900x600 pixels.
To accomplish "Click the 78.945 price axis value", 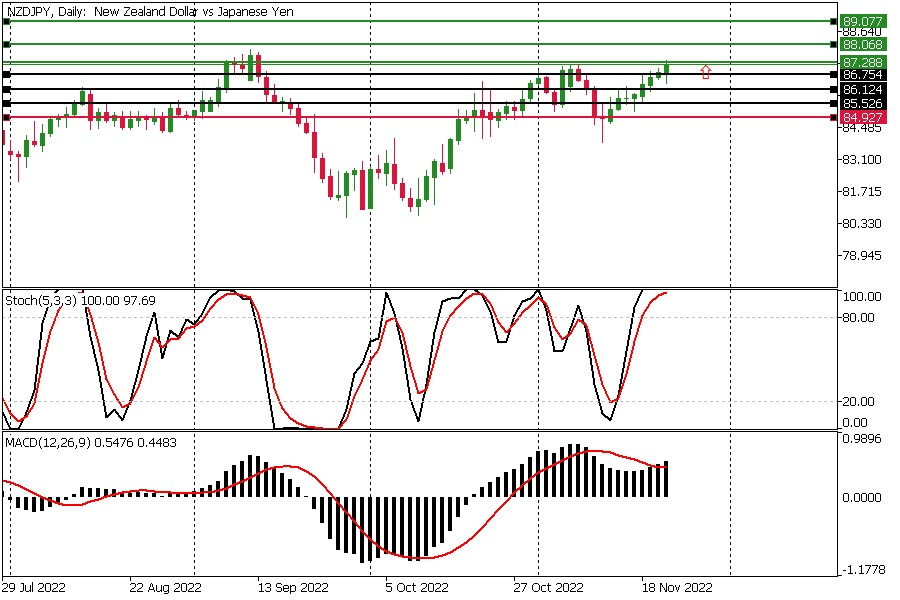I will pyautogui.click(x=861, y=256).
